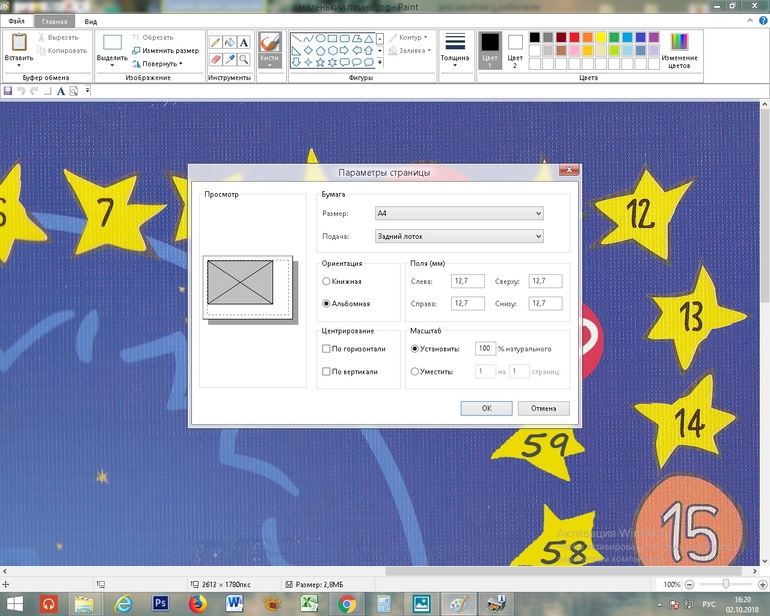Screen dimensions: 770x616
Task: Activate the Magnifier tool
Action: pyautogui.click(x=243, y=59)
